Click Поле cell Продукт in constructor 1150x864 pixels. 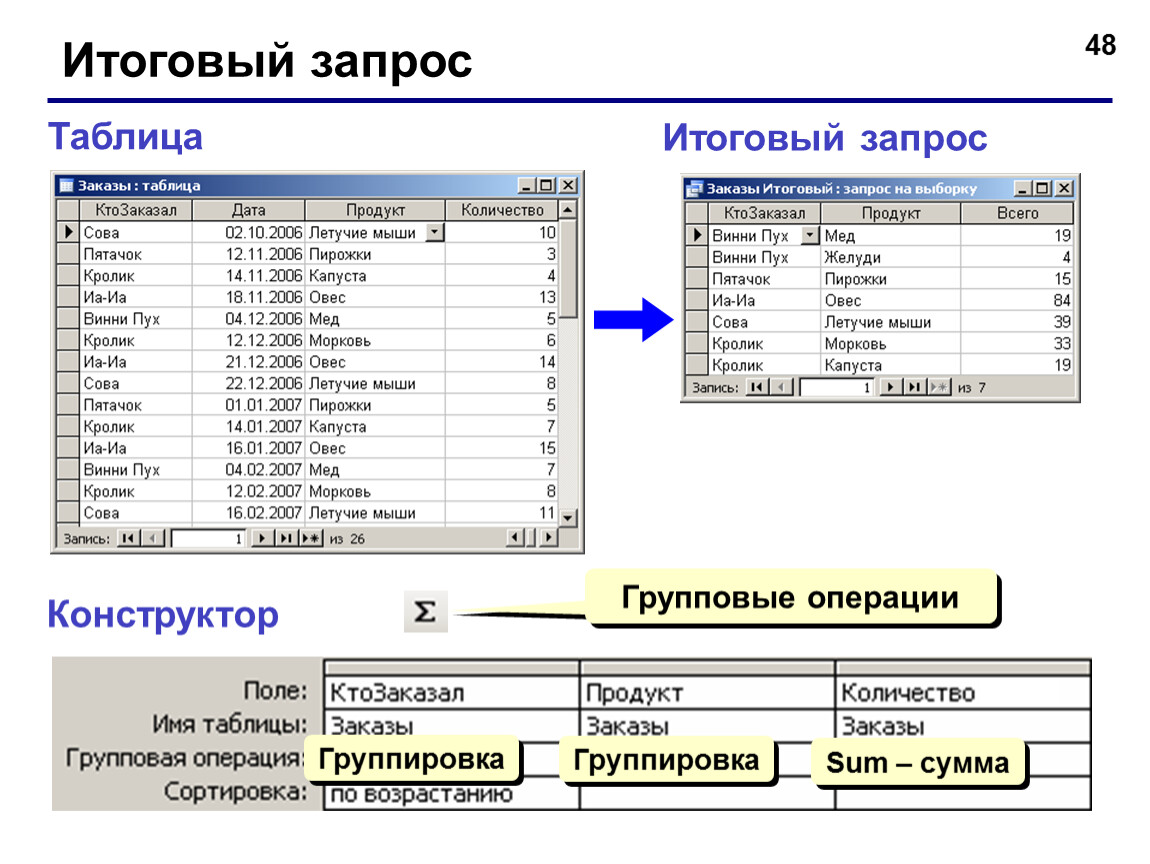pos(707,692)
